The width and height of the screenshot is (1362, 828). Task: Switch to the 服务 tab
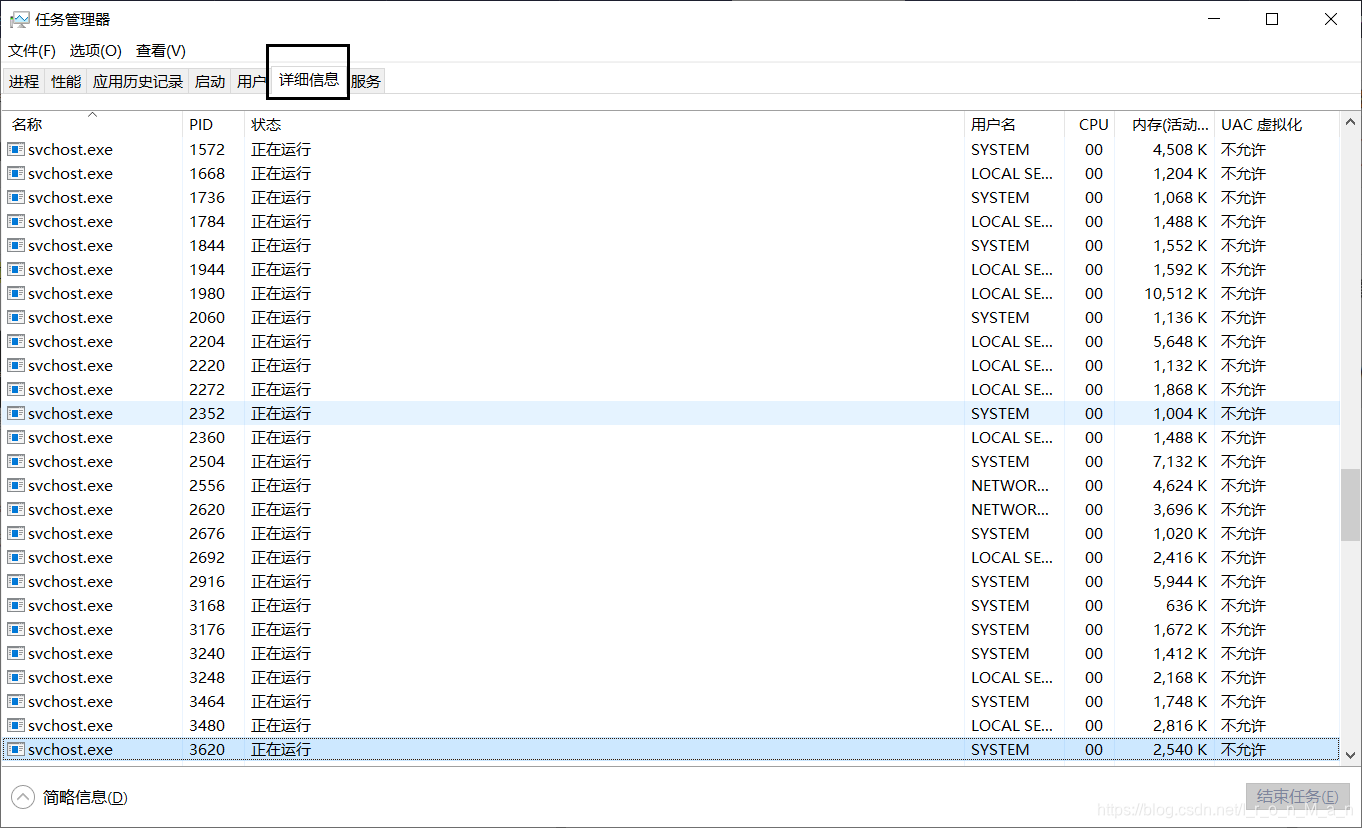(366, 81)
